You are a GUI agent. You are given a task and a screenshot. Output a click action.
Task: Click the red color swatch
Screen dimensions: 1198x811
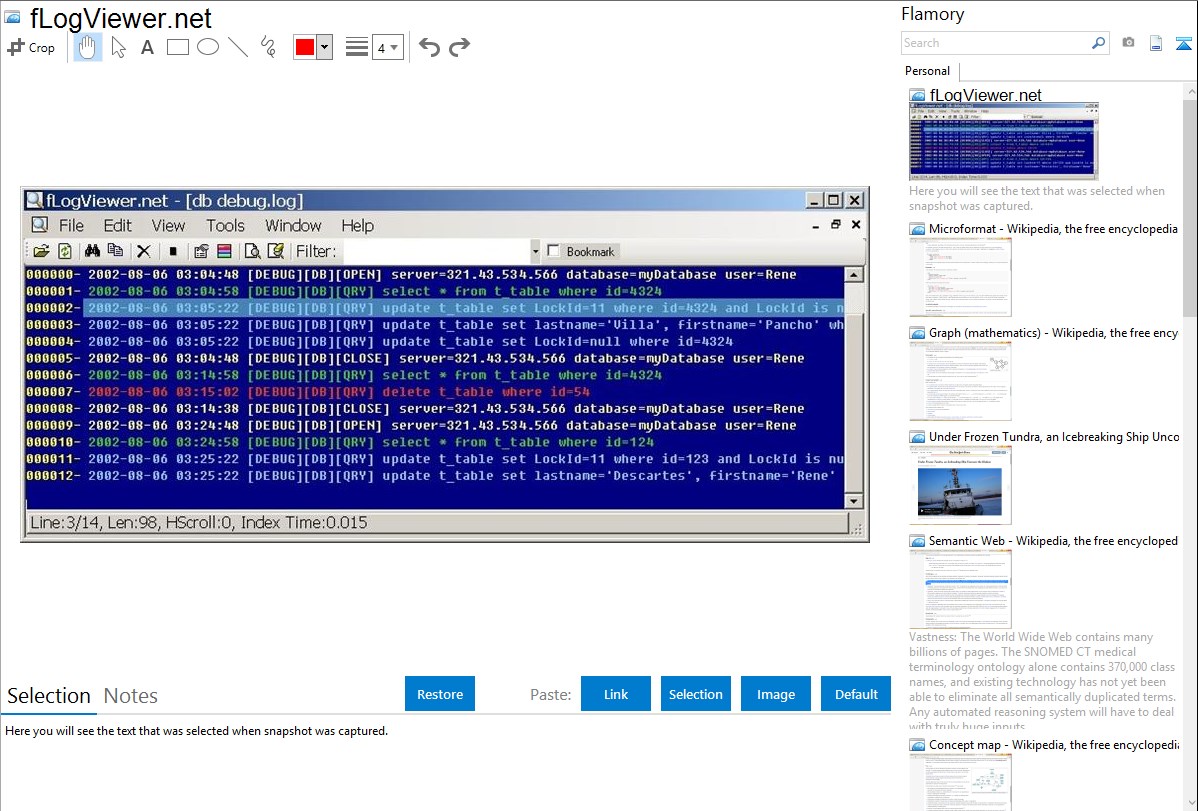[x=305, y=47]
